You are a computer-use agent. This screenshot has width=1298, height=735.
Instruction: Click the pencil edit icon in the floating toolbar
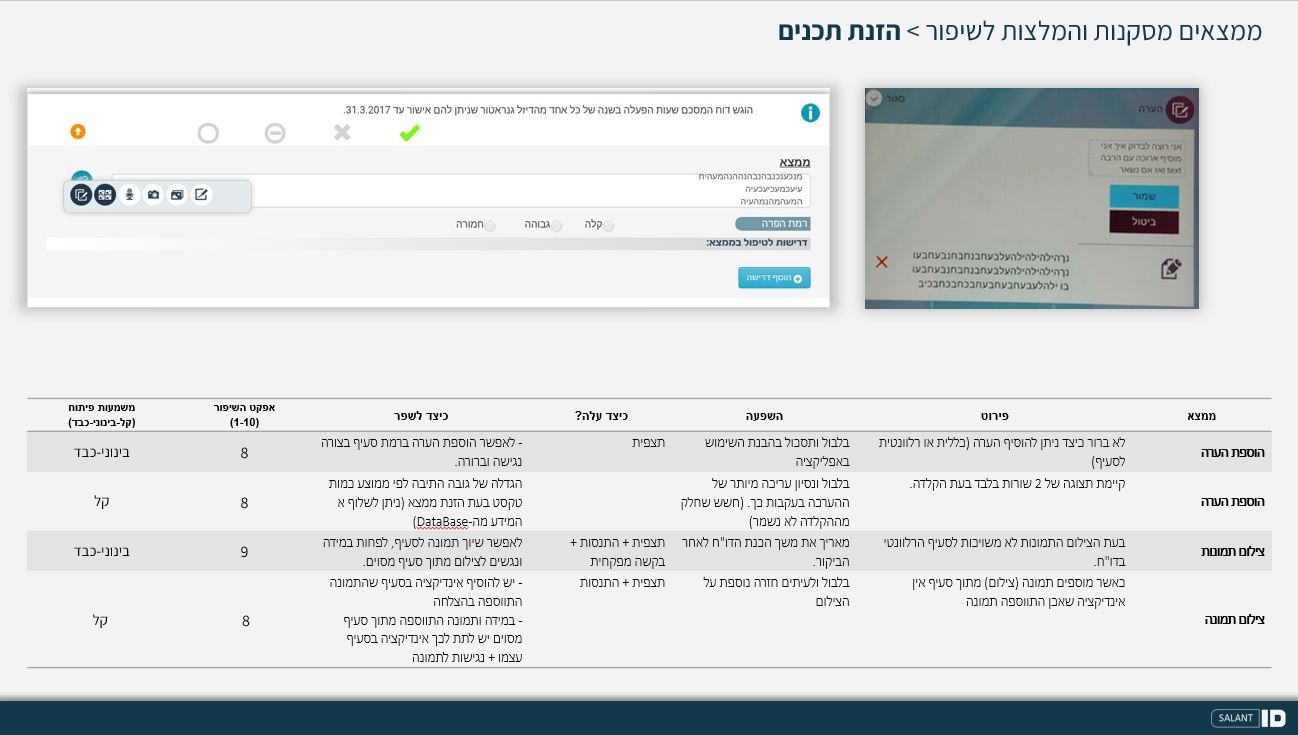202,195
